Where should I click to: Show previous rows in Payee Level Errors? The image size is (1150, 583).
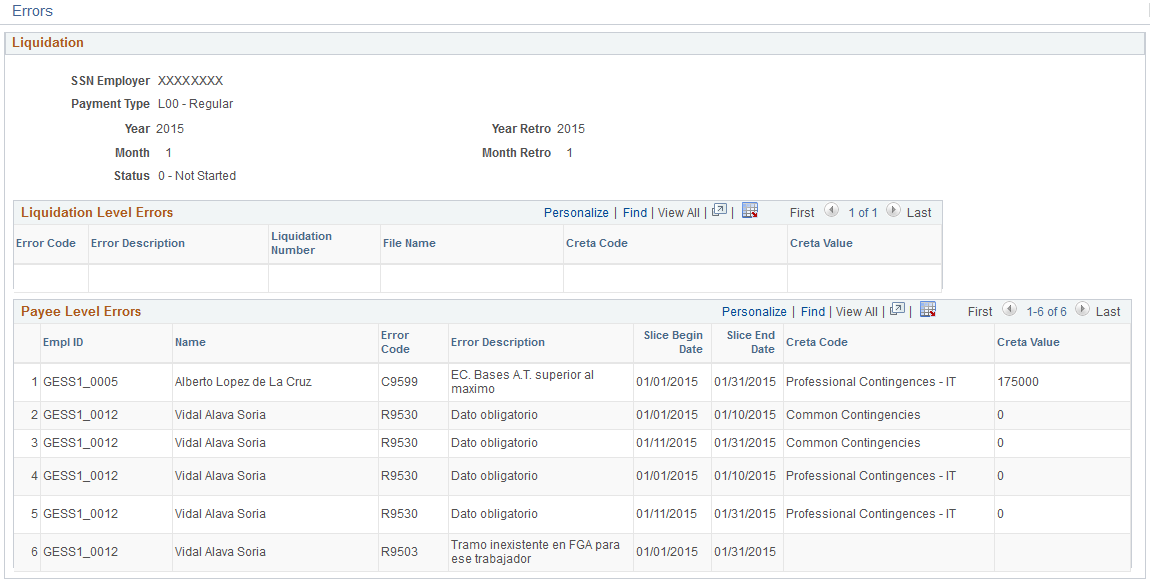1009,309
